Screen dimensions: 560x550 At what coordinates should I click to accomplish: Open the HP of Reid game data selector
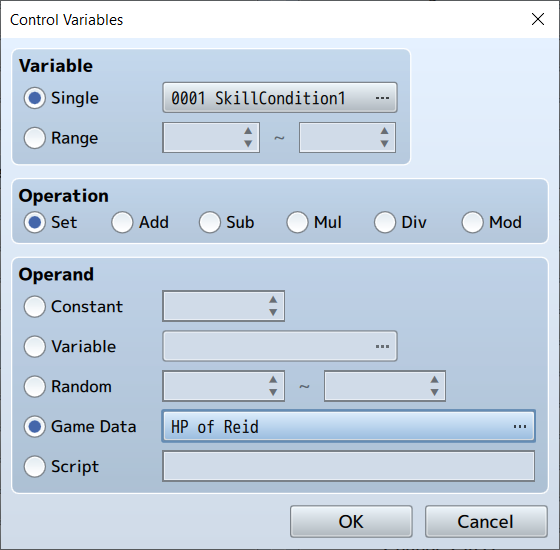pos(348,426)
